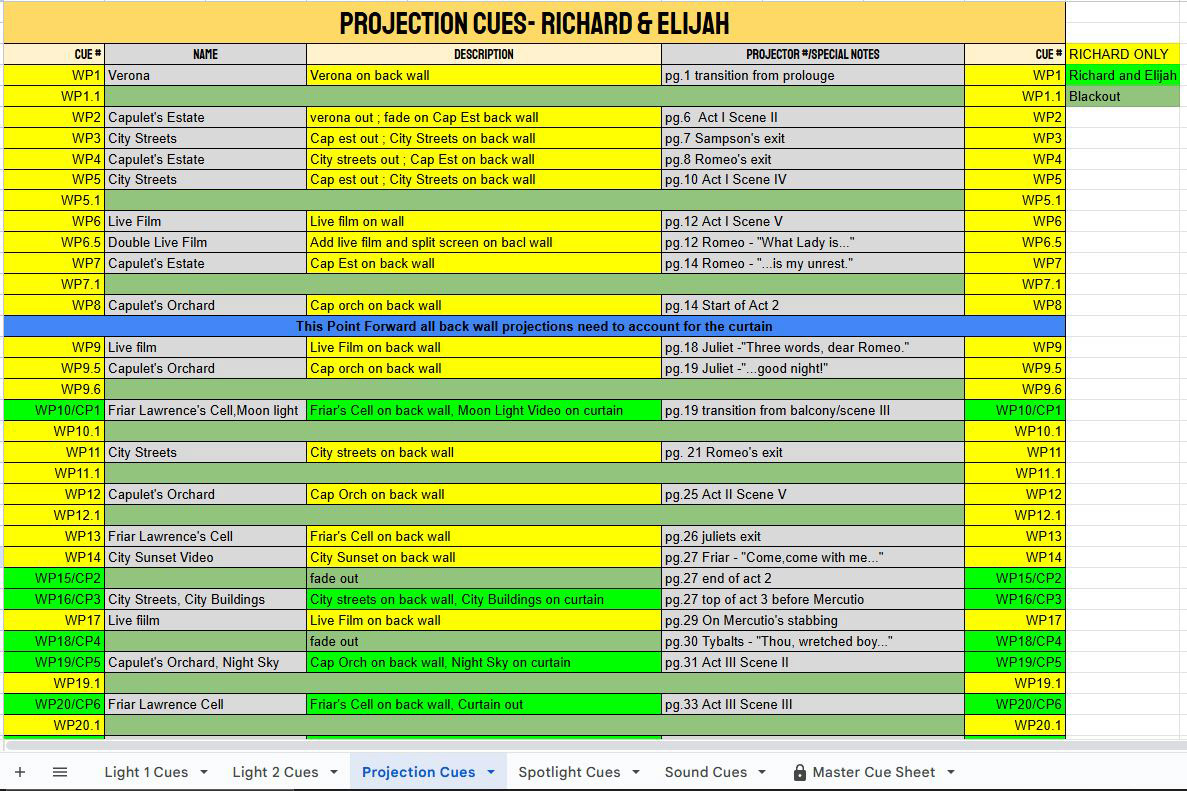Click the lock icon on Master Cue Sheet

coord(799,772)
